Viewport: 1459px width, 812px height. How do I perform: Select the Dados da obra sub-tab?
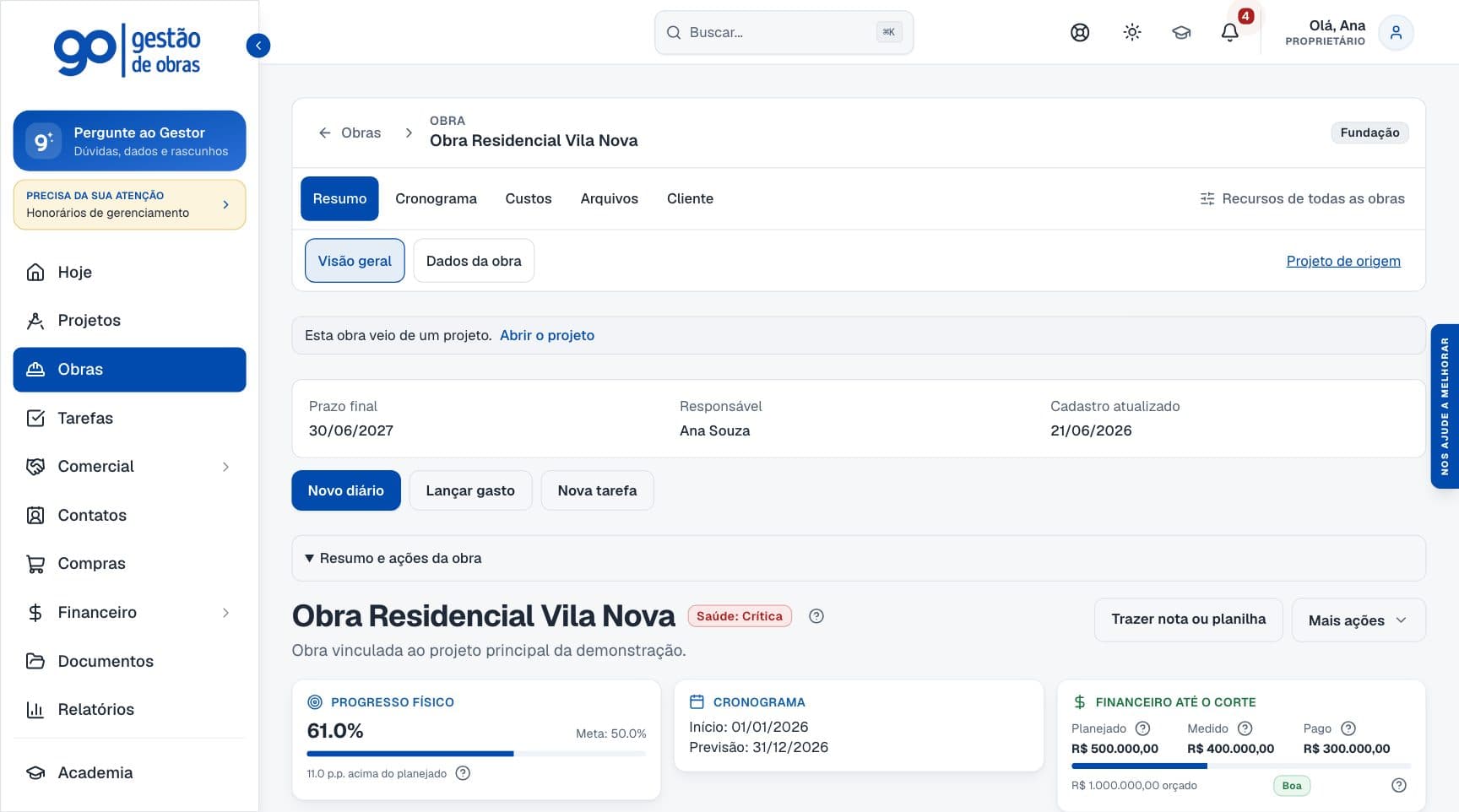pyautogui.click(x=474, y=261)
